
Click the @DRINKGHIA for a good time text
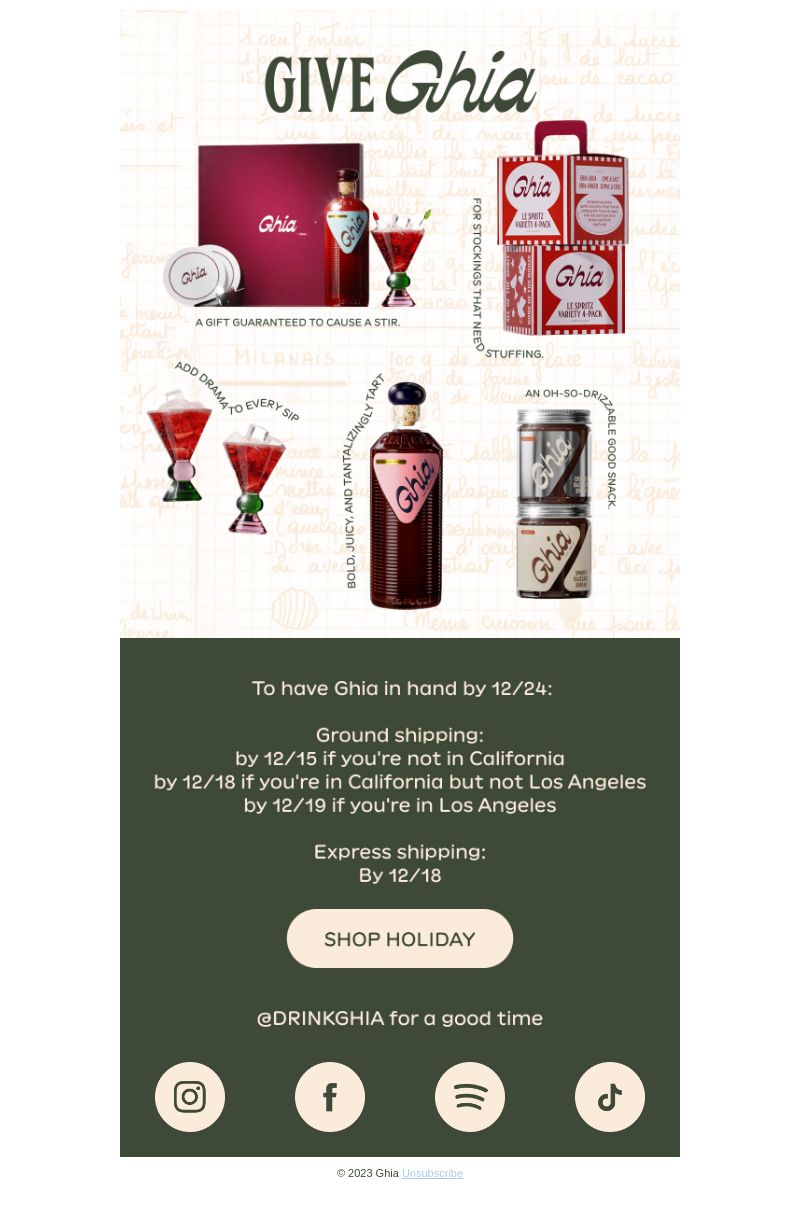point(400,1018)
